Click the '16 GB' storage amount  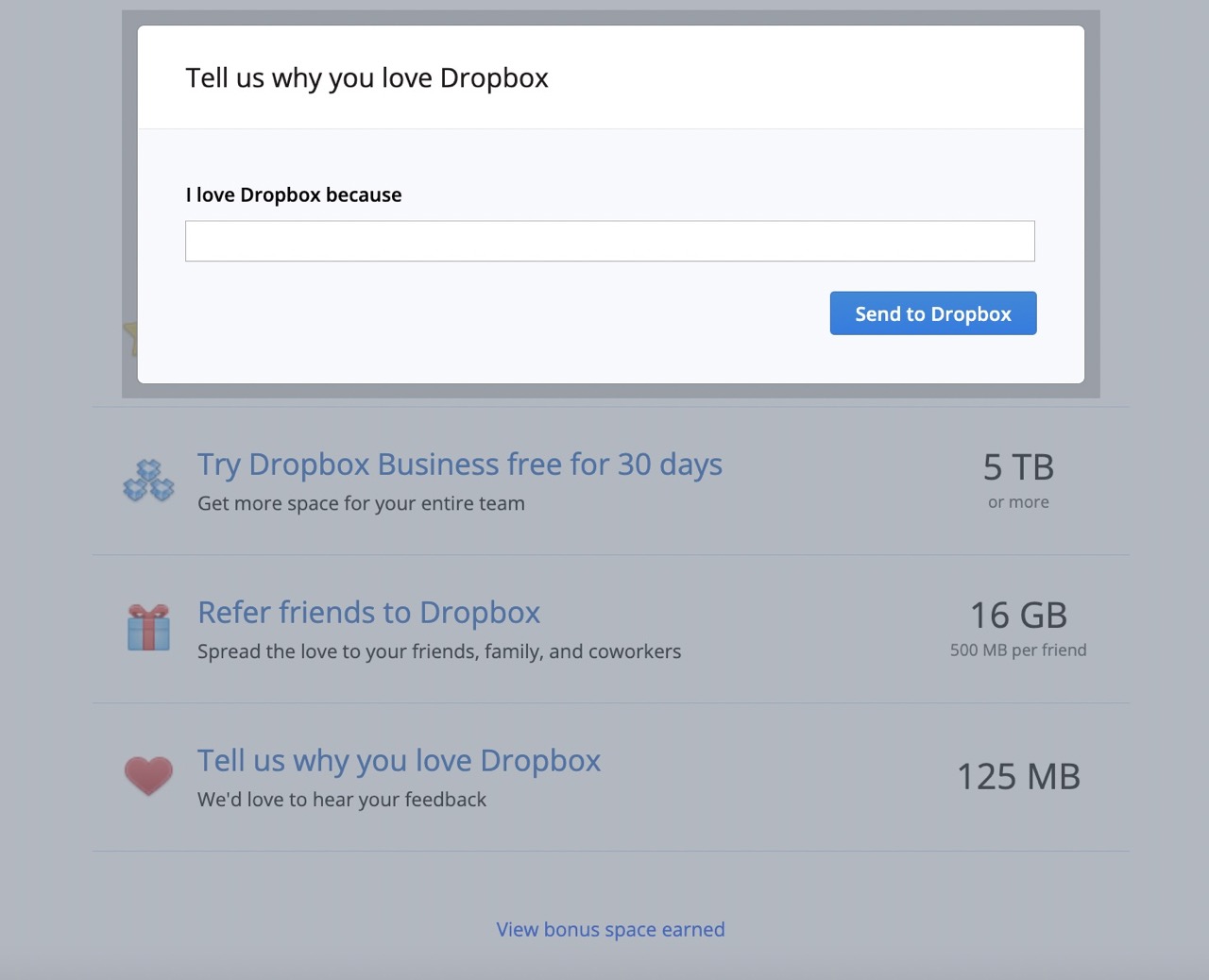[x=1018, y=616]
